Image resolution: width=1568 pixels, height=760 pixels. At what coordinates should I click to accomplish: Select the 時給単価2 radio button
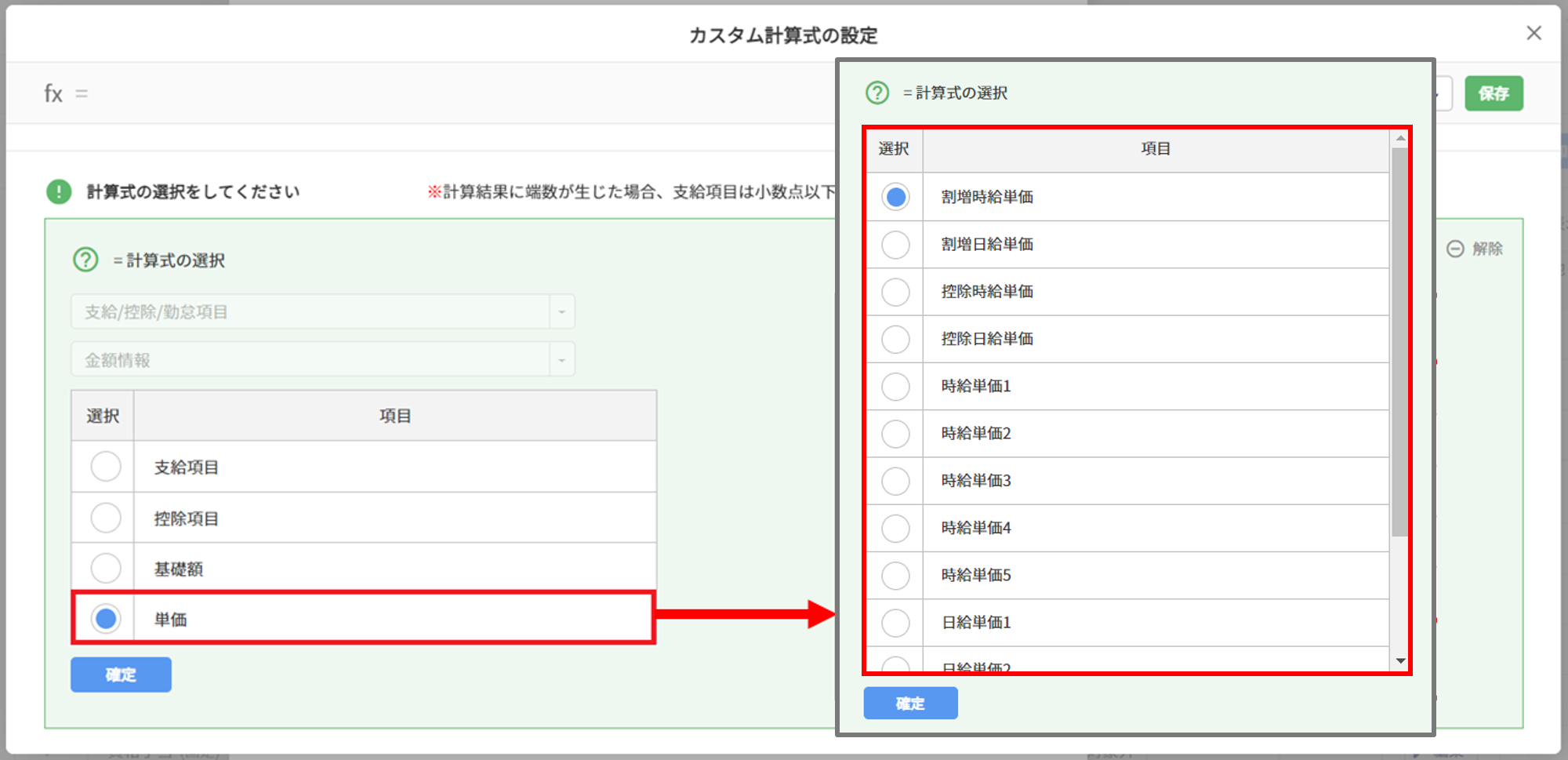click(895, 434)
